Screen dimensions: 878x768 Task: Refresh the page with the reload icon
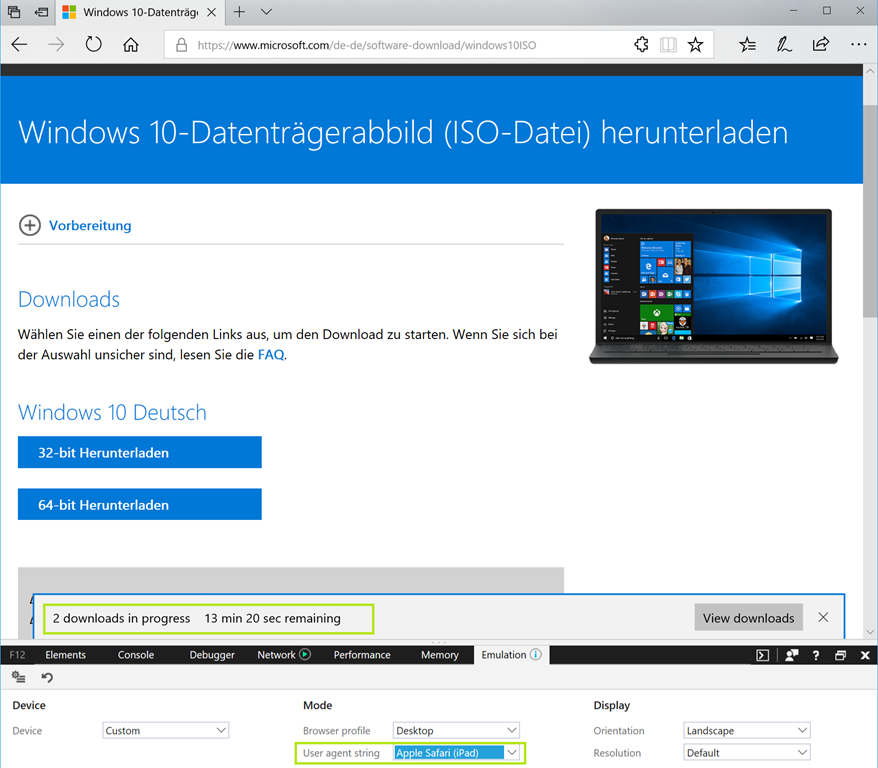[x=93, y=45]
